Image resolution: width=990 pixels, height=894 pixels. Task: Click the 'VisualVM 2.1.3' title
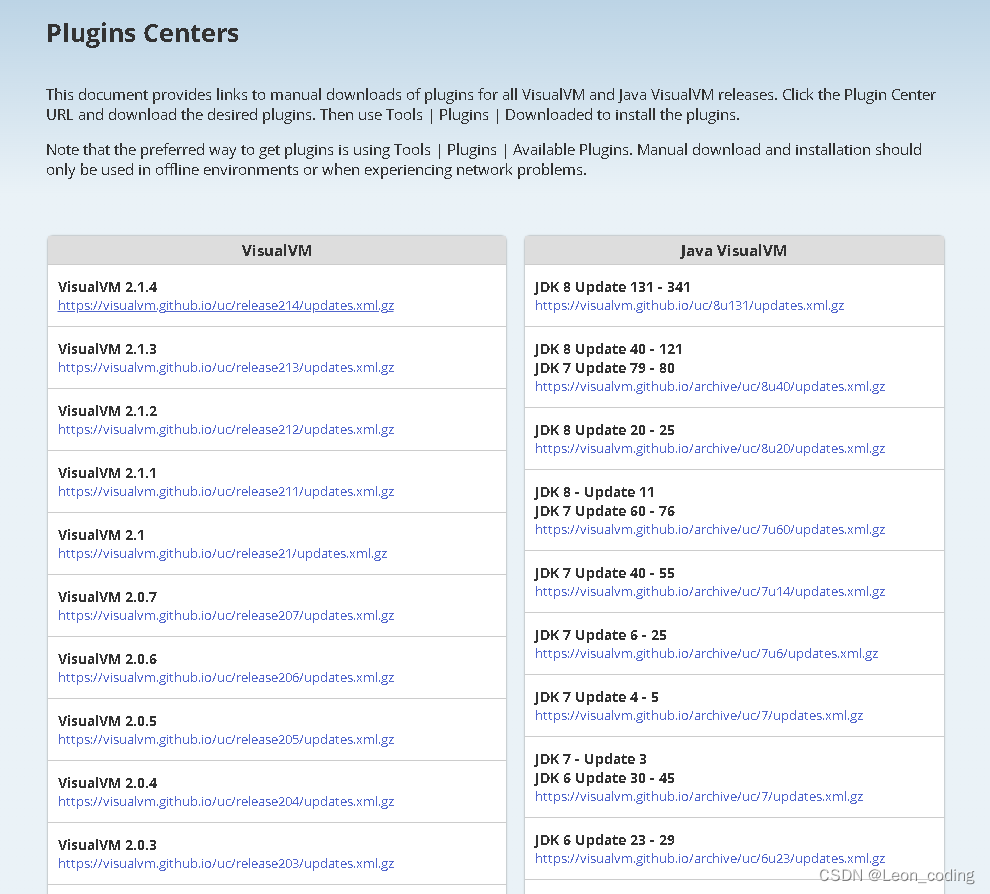107,349
